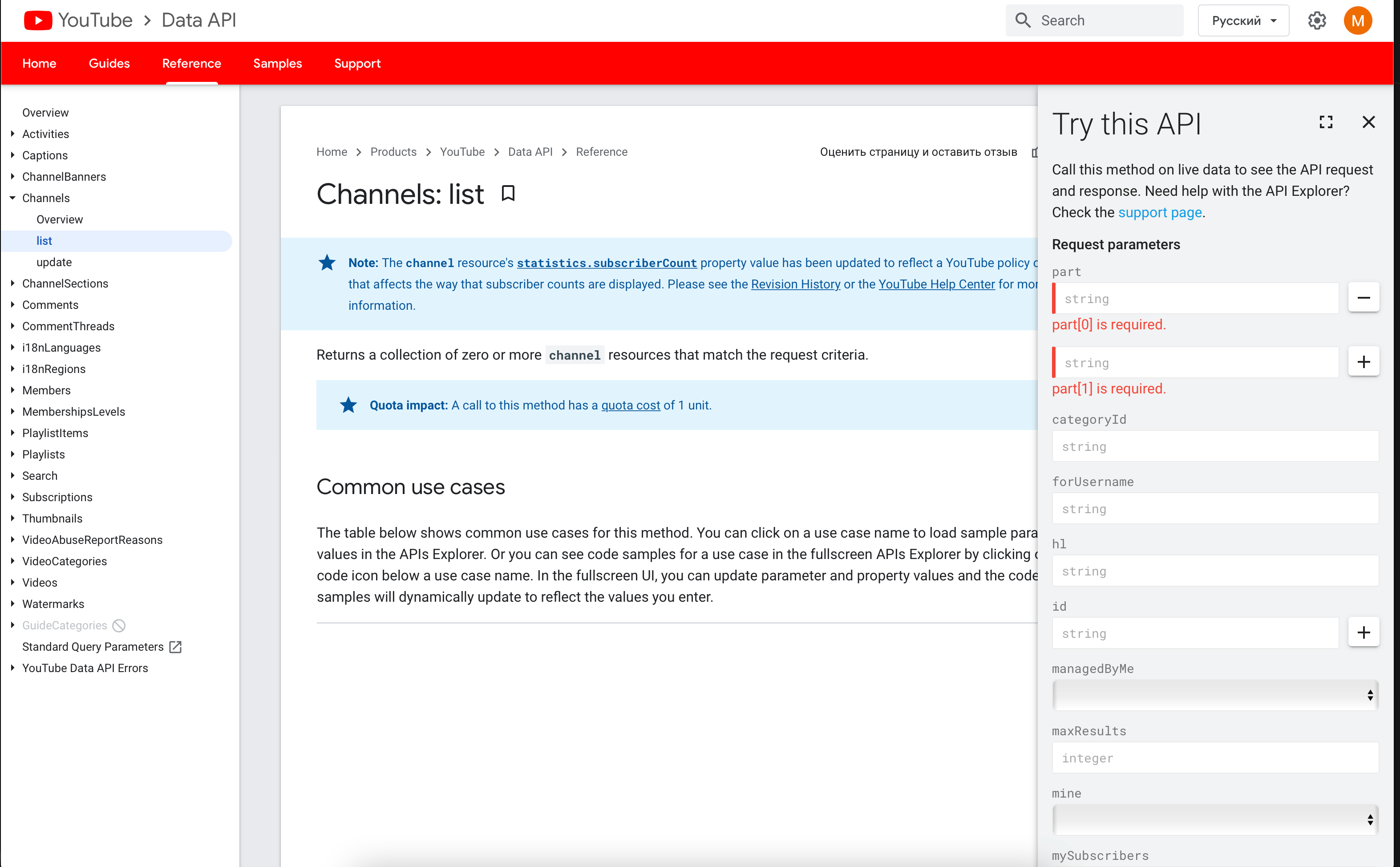Open the Guides tab
The height and width of the screenshot is (867, 1400).
click(x=109, y=64)
